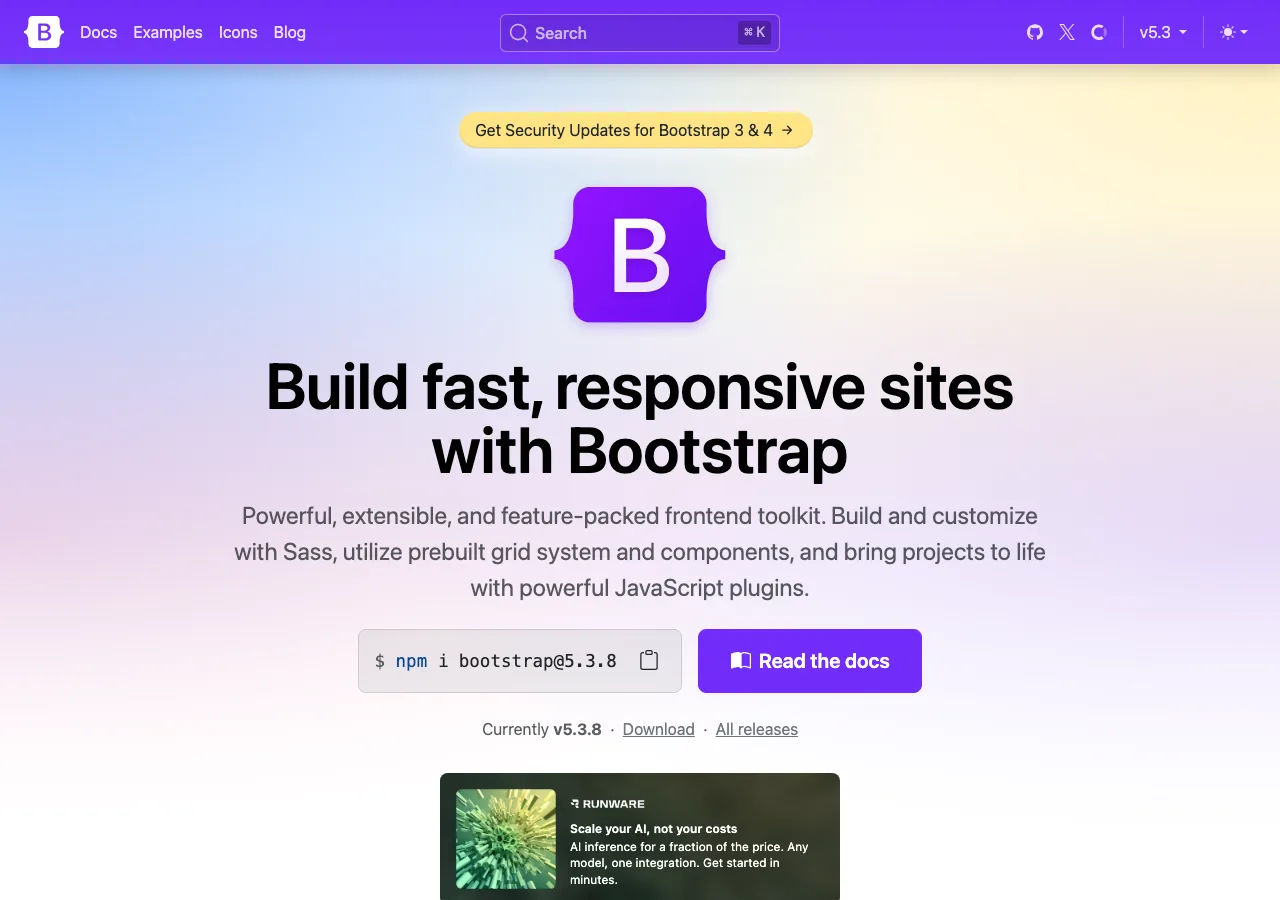1280x900 pixels.
Task: Open the GitHub icon link
Action: click(x=1035, y=32)
